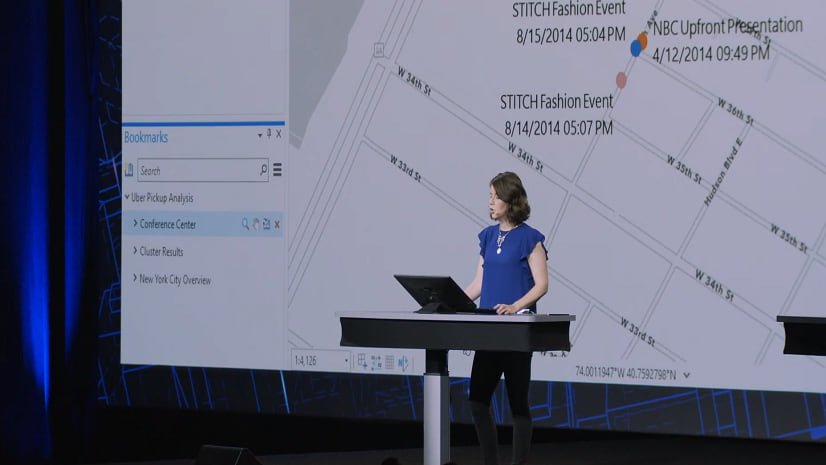Click the STITCH Fashion Event 8/14/2014 label
The height and width of the screenshot is (465, 826).
coord(557,114)
